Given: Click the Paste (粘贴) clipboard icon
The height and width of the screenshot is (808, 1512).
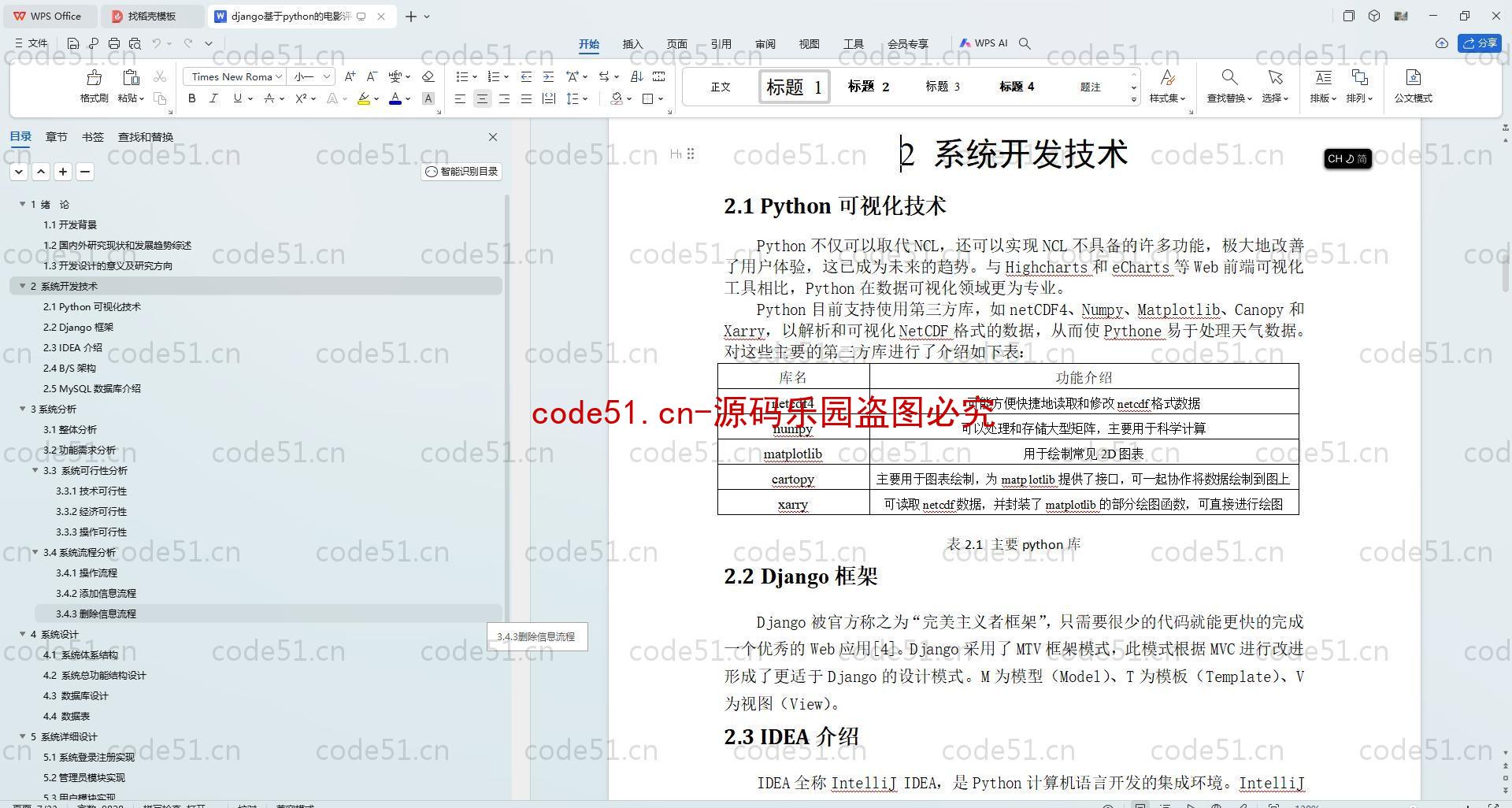Looking at the screenshot, I should click(x=131, y=77).
